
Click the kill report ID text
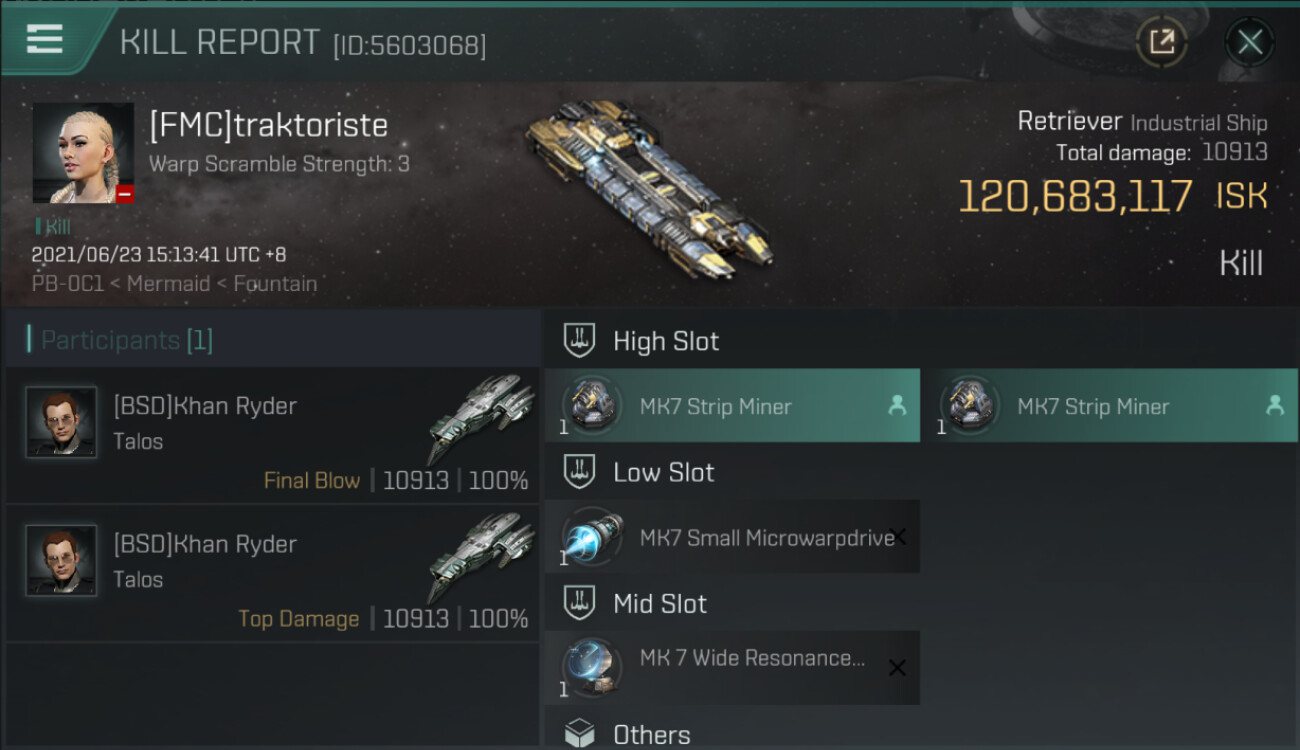[x=410, y=45]
